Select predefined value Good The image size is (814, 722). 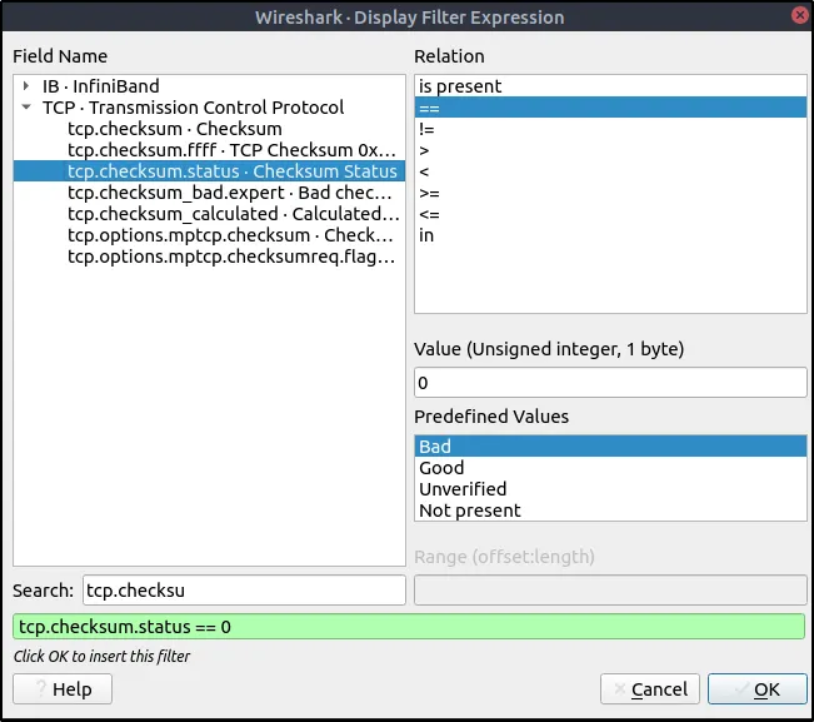610,468
